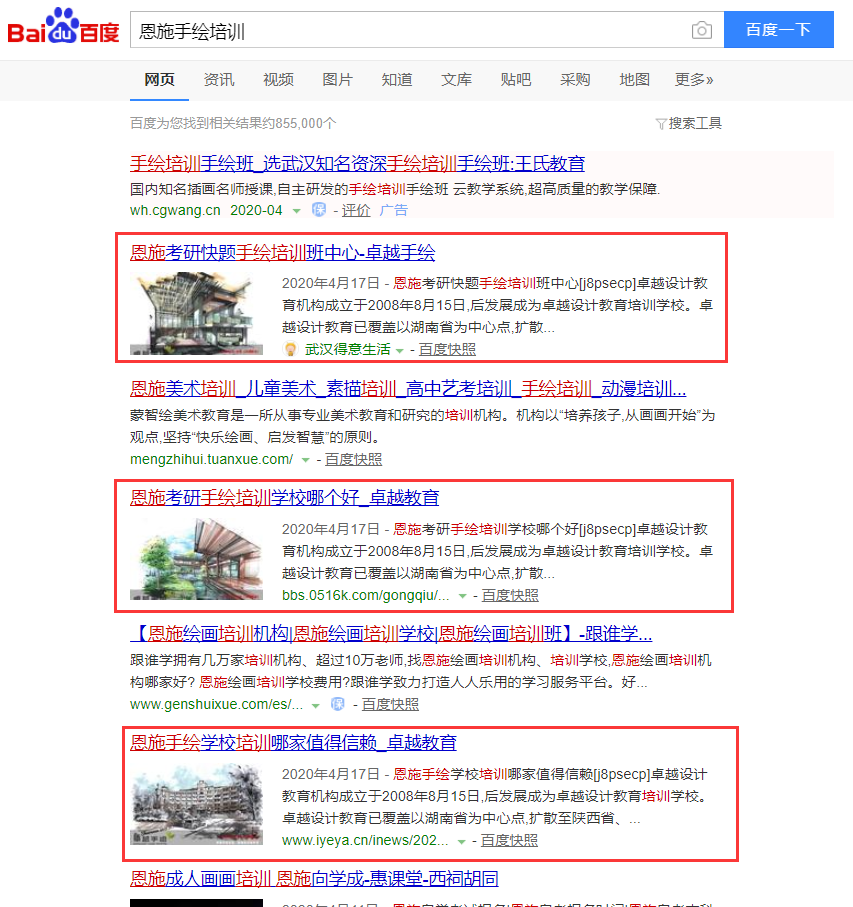853x907 pixels.
Task: Open ad result 手绘培训手绘班 王氏教育
Action: 357,164
